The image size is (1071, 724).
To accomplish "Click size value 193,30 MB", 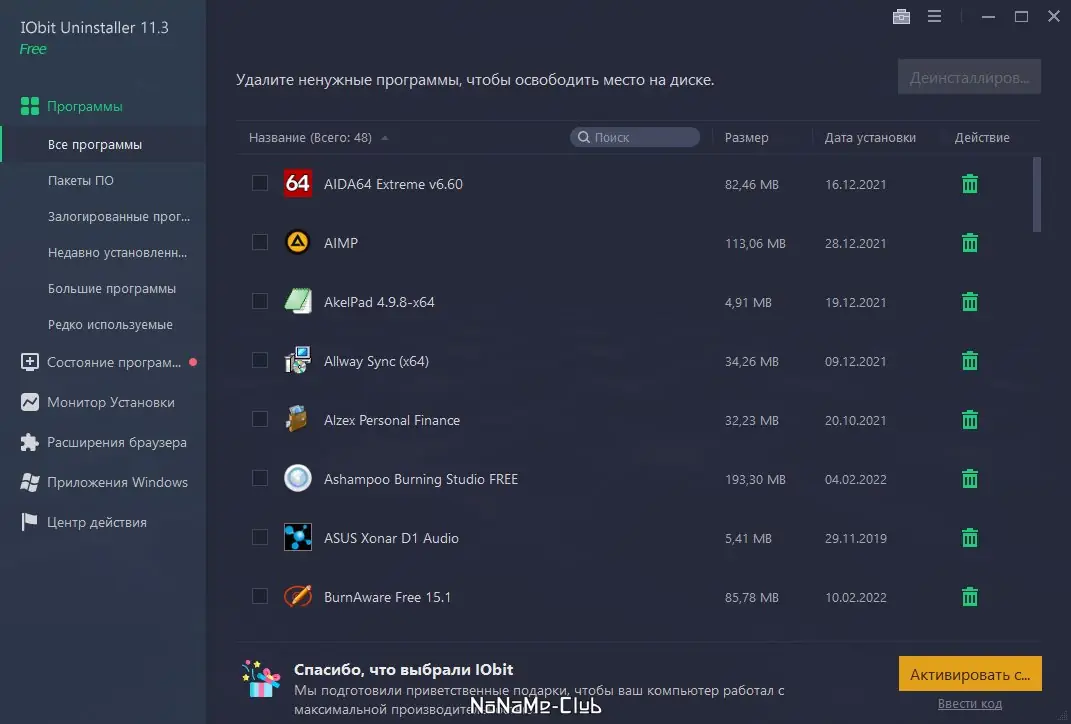I will [755, 479].
